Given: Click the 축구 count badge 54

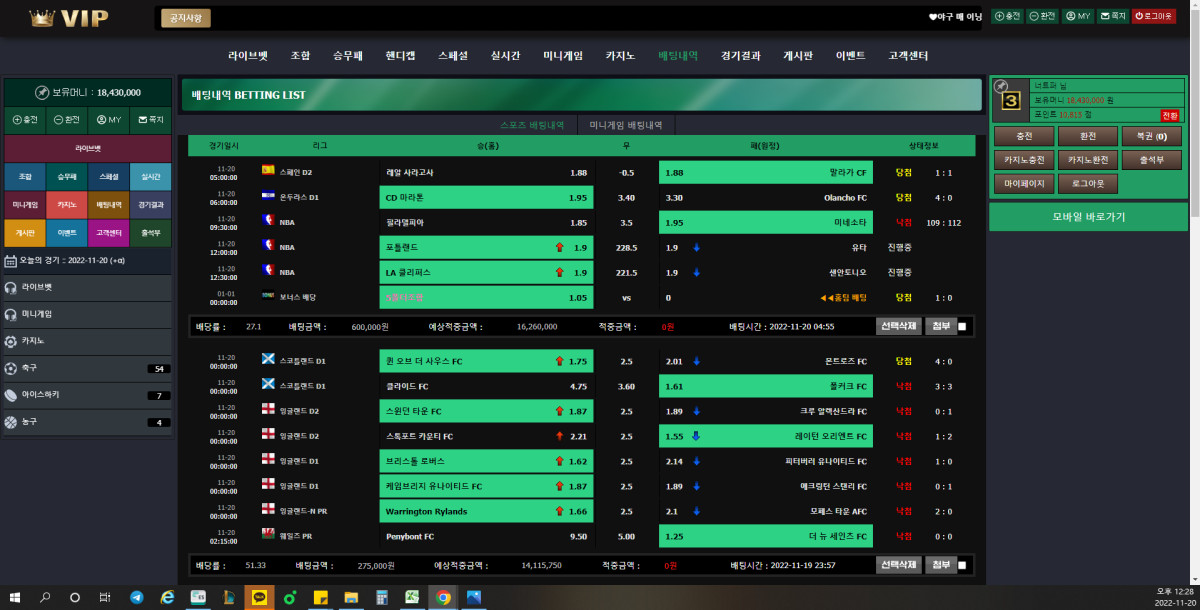Looking at the screenshot, I should point(157,369).
